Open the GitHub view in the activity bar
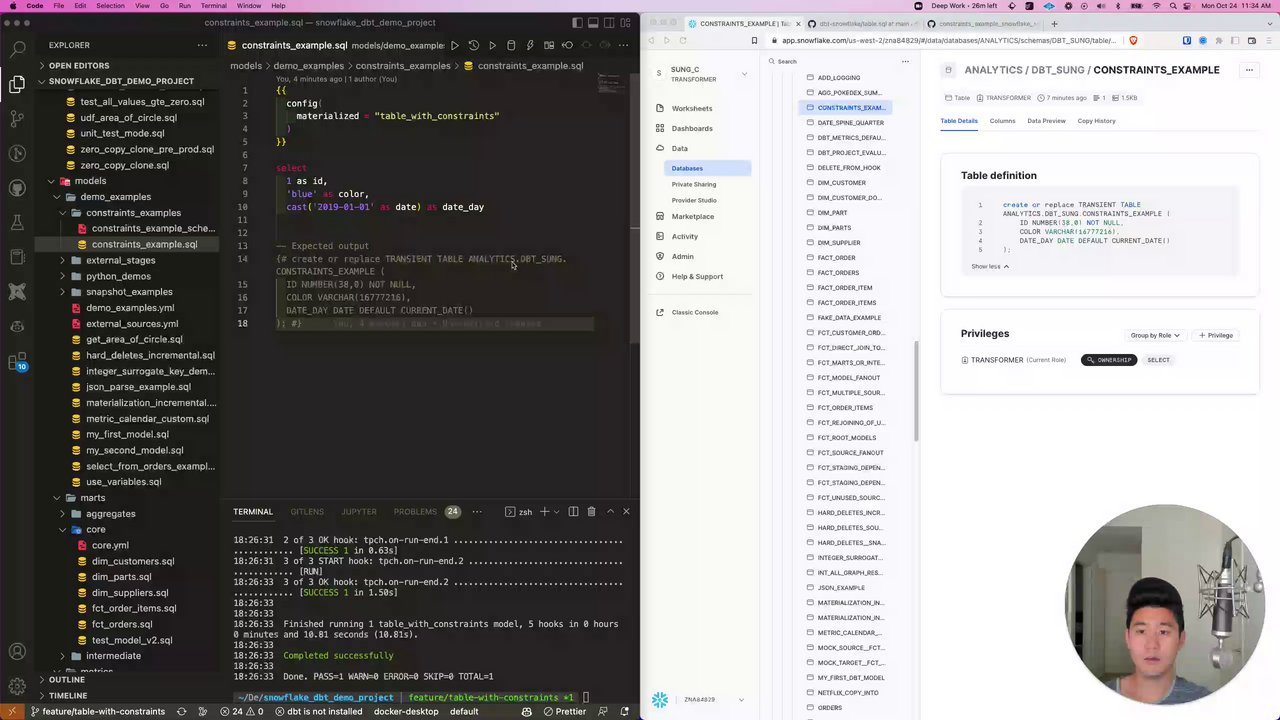The image size is (1280, 720). [17, 188]
